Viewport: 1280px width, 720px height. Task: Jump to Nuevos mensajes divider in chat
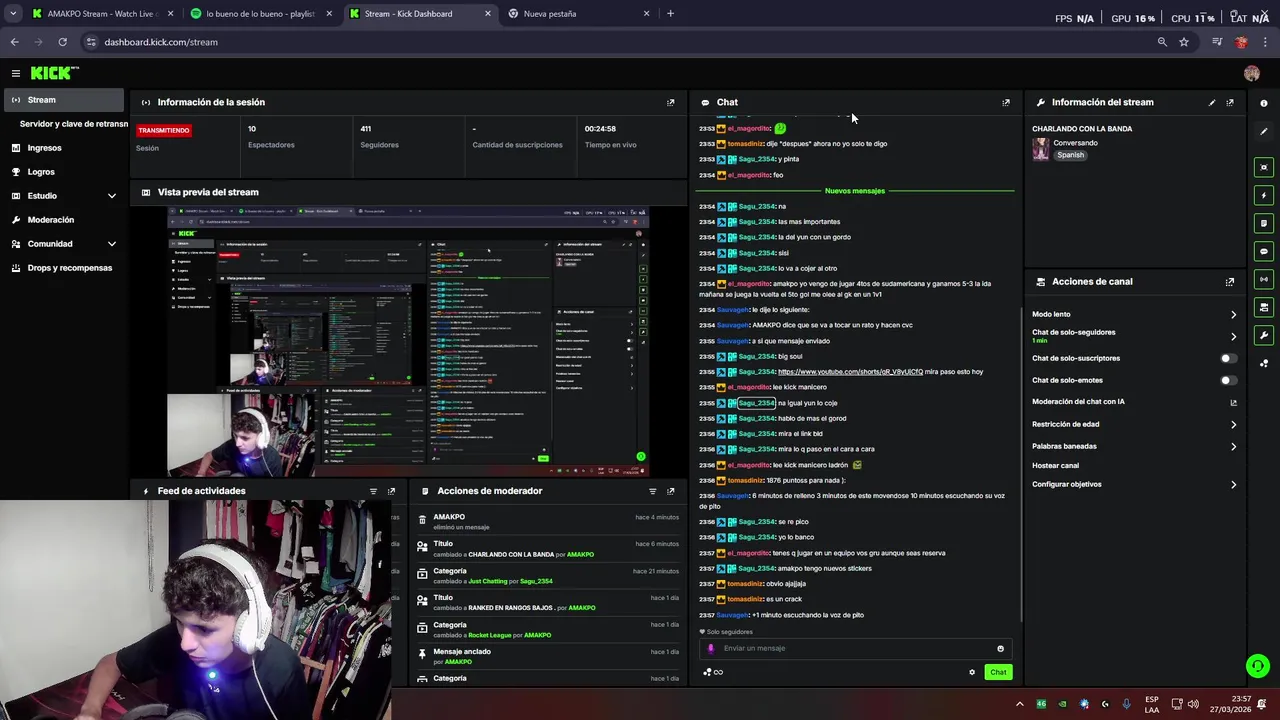coord(855,191)
